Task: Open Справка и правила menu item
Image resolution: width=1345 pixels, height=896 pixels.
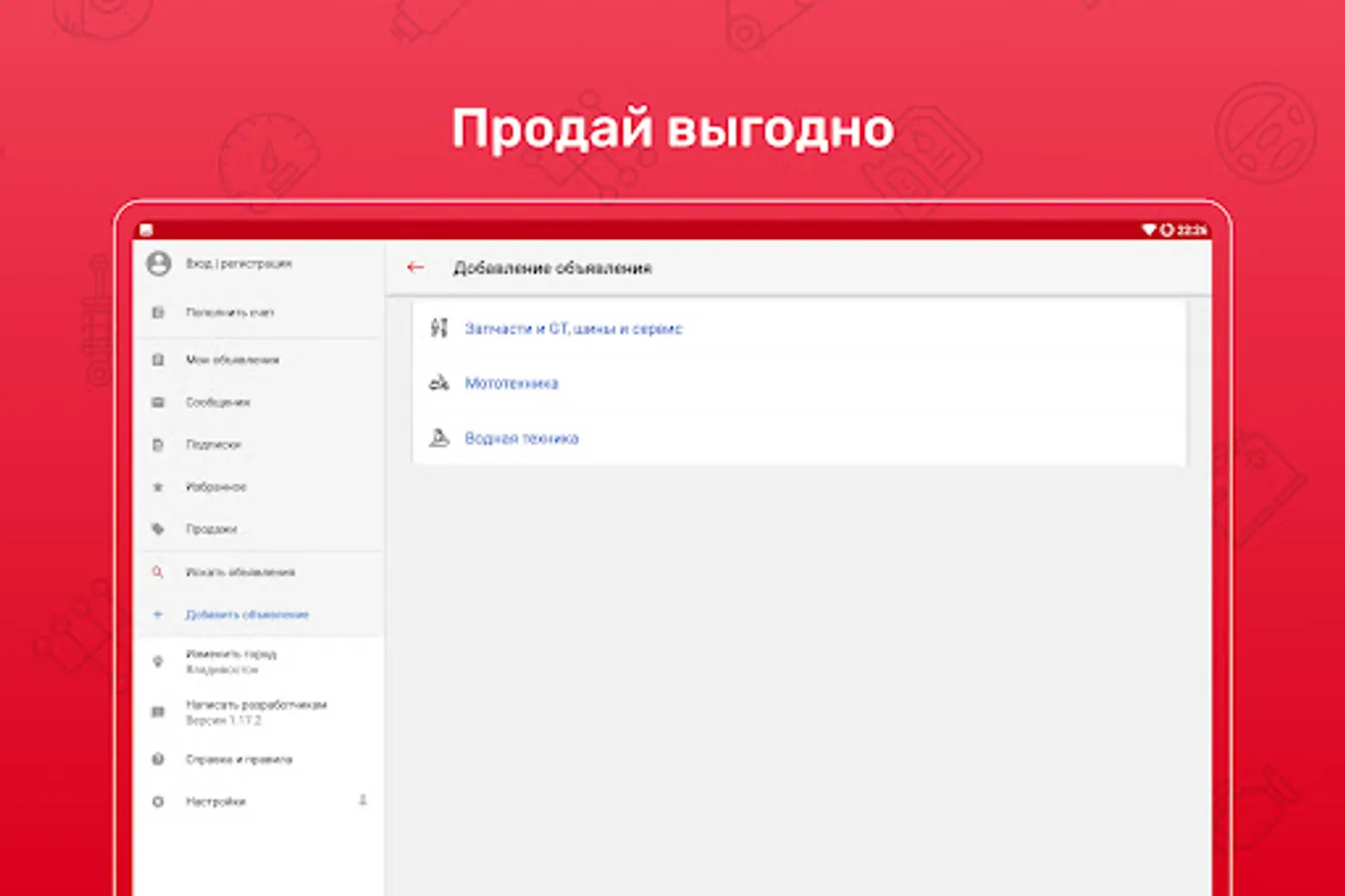Action: coord(239,760)
